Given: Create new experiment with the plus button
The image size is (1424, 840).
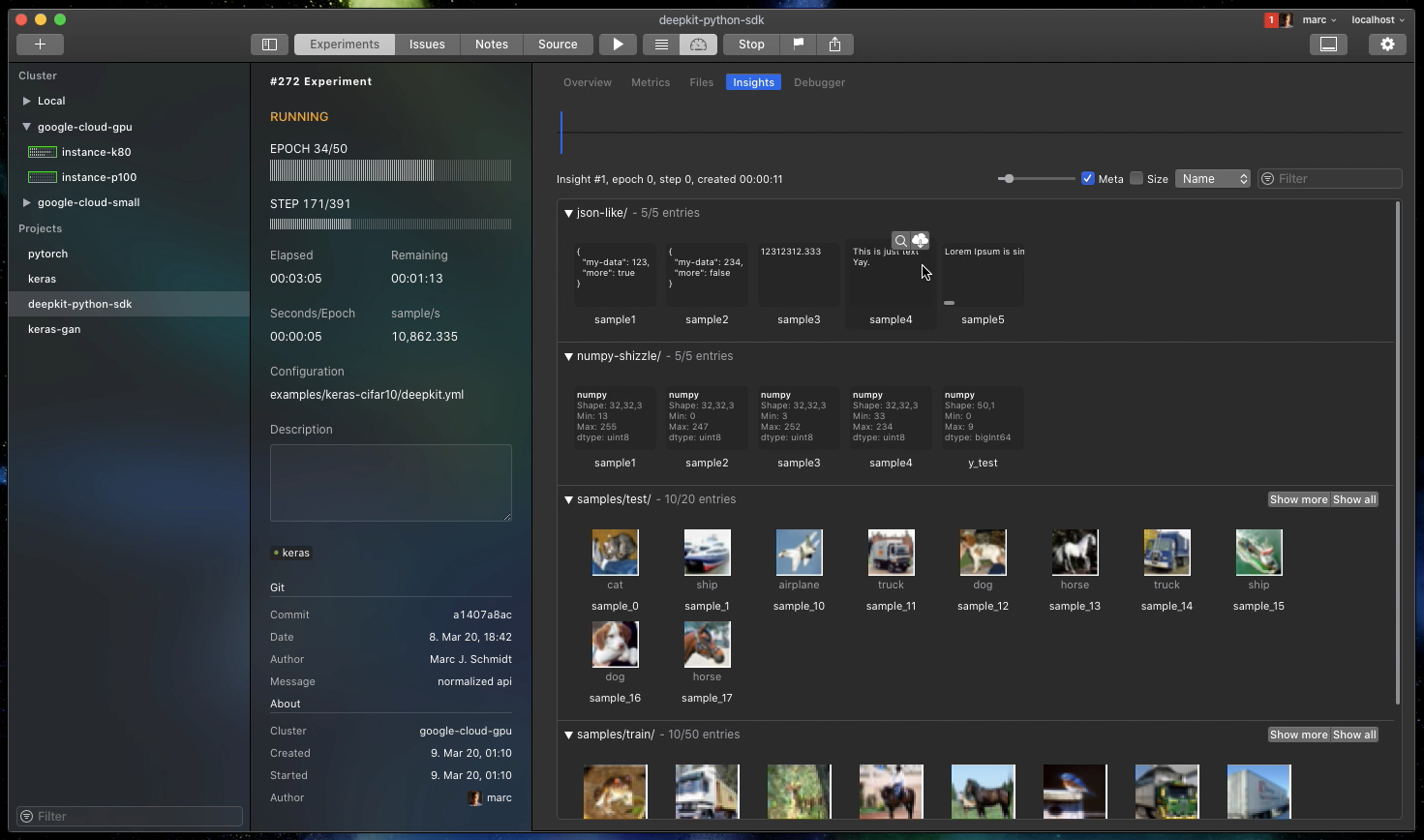Looking at the screenshot, I should (x=40, y=44).
